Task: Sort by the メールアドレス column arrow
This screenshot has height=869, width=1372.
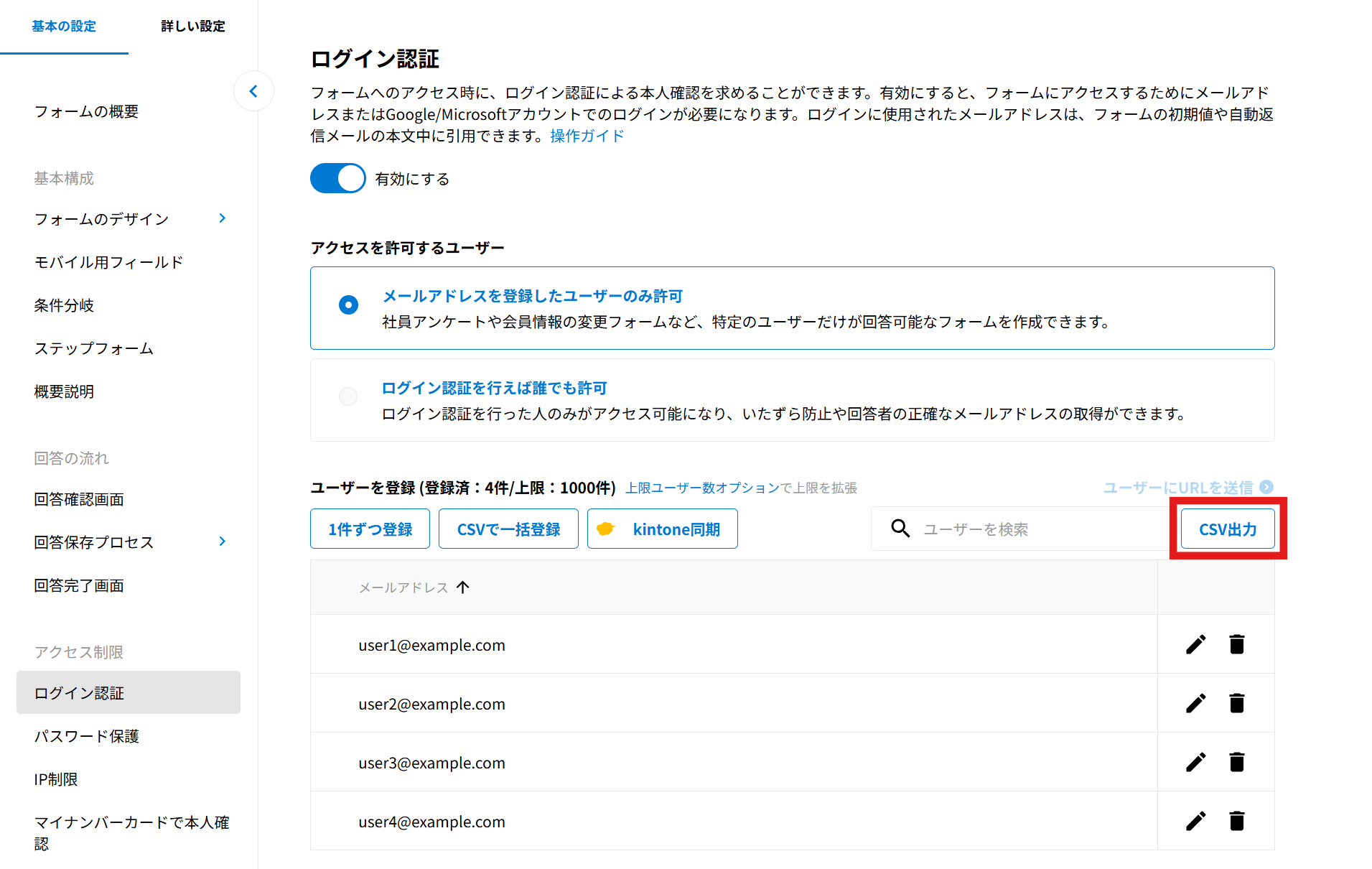Action: tap(463, 587)
